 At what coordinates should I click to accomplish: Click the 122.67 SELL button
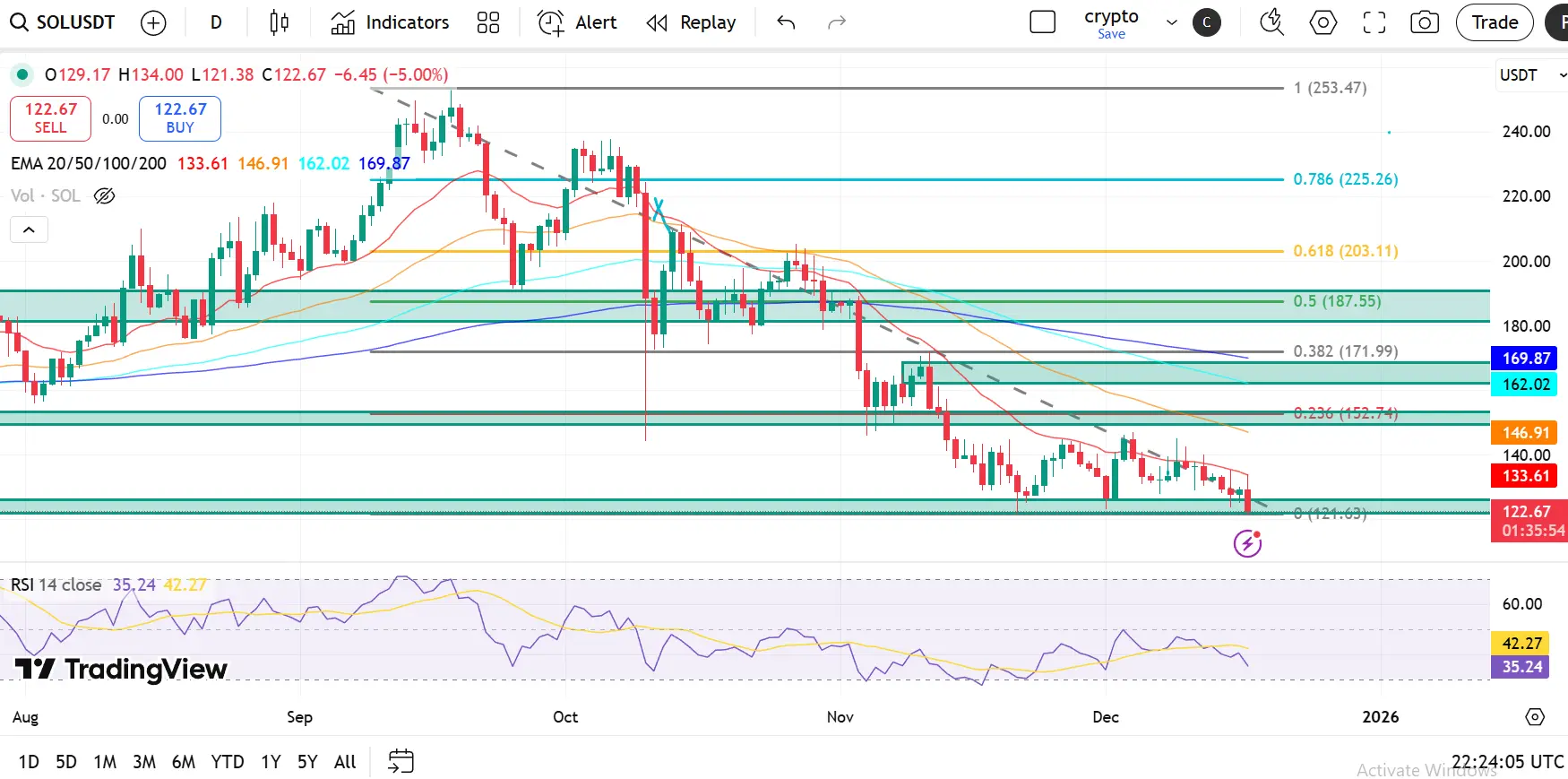coord(50,118)
